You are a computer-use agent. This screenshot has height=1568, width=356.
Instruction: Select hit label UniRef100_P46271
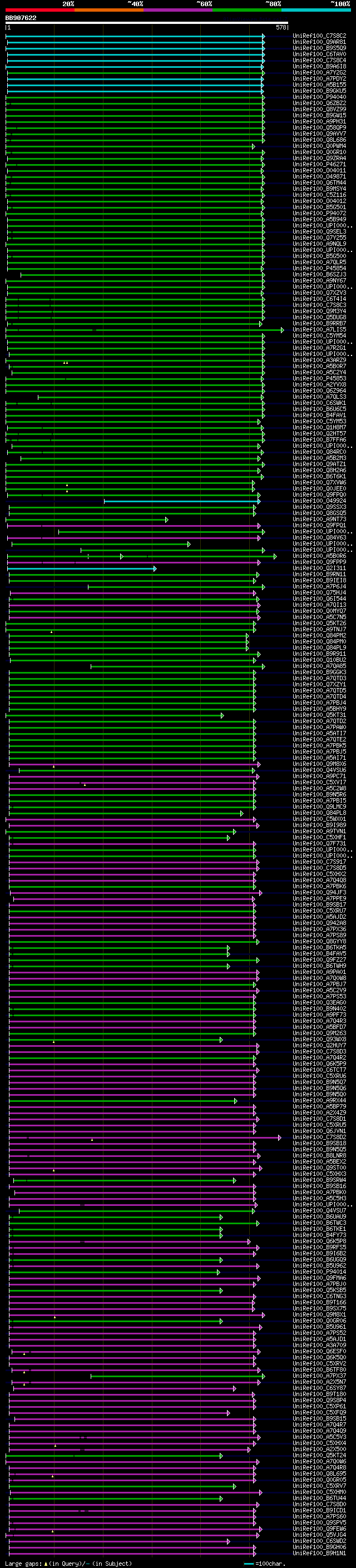pyautogui.click(x=319, y=164)
